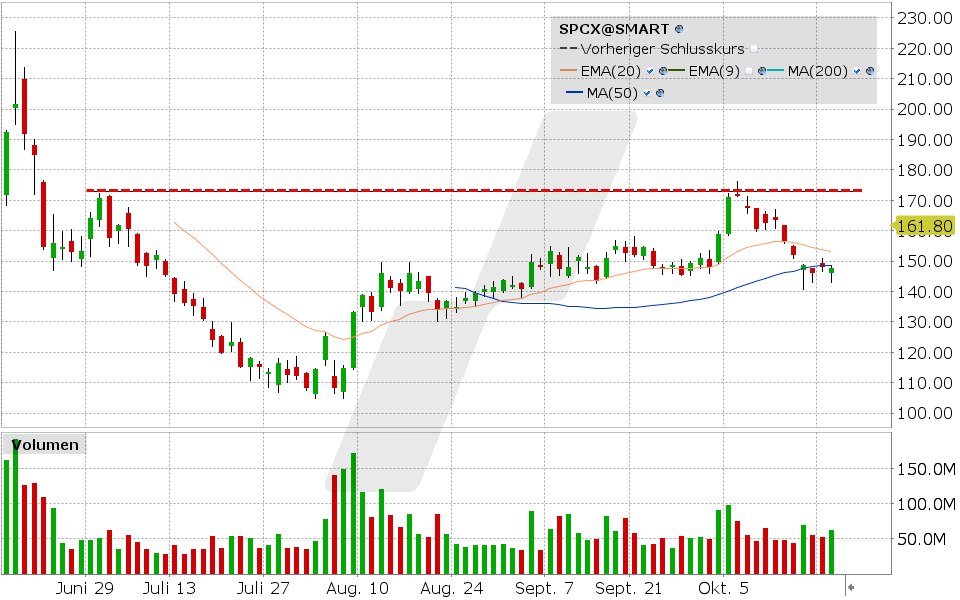Click the 200.00 price axis label

(925, 109)
